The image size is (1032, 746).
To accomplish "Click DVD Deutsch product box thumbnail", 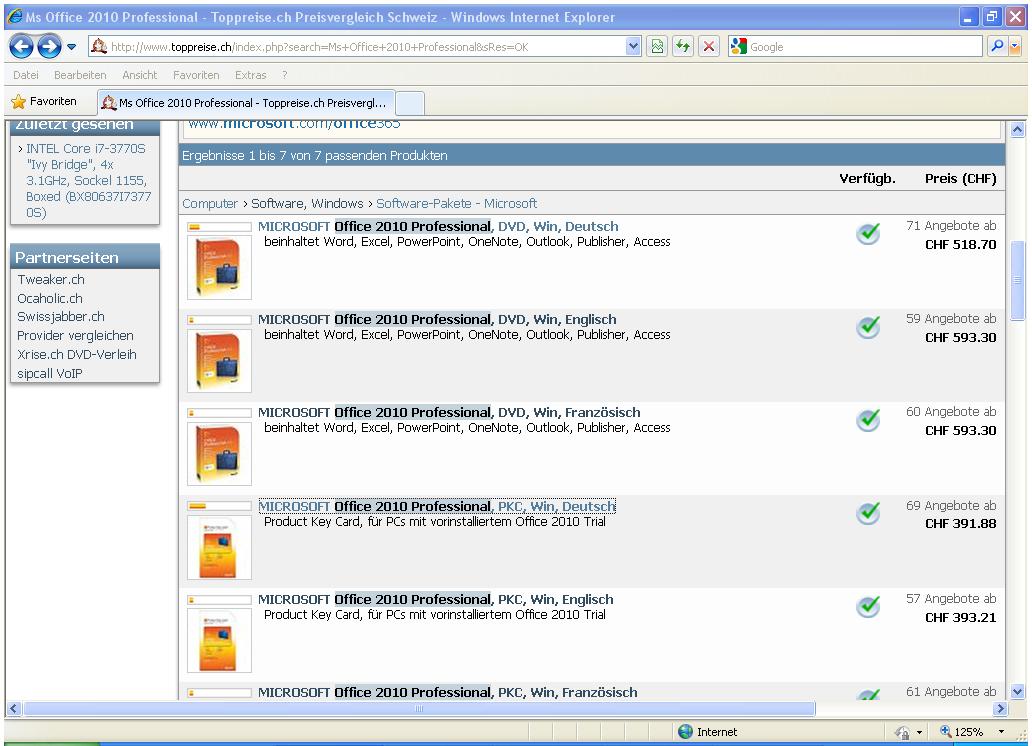I will 219,267.
